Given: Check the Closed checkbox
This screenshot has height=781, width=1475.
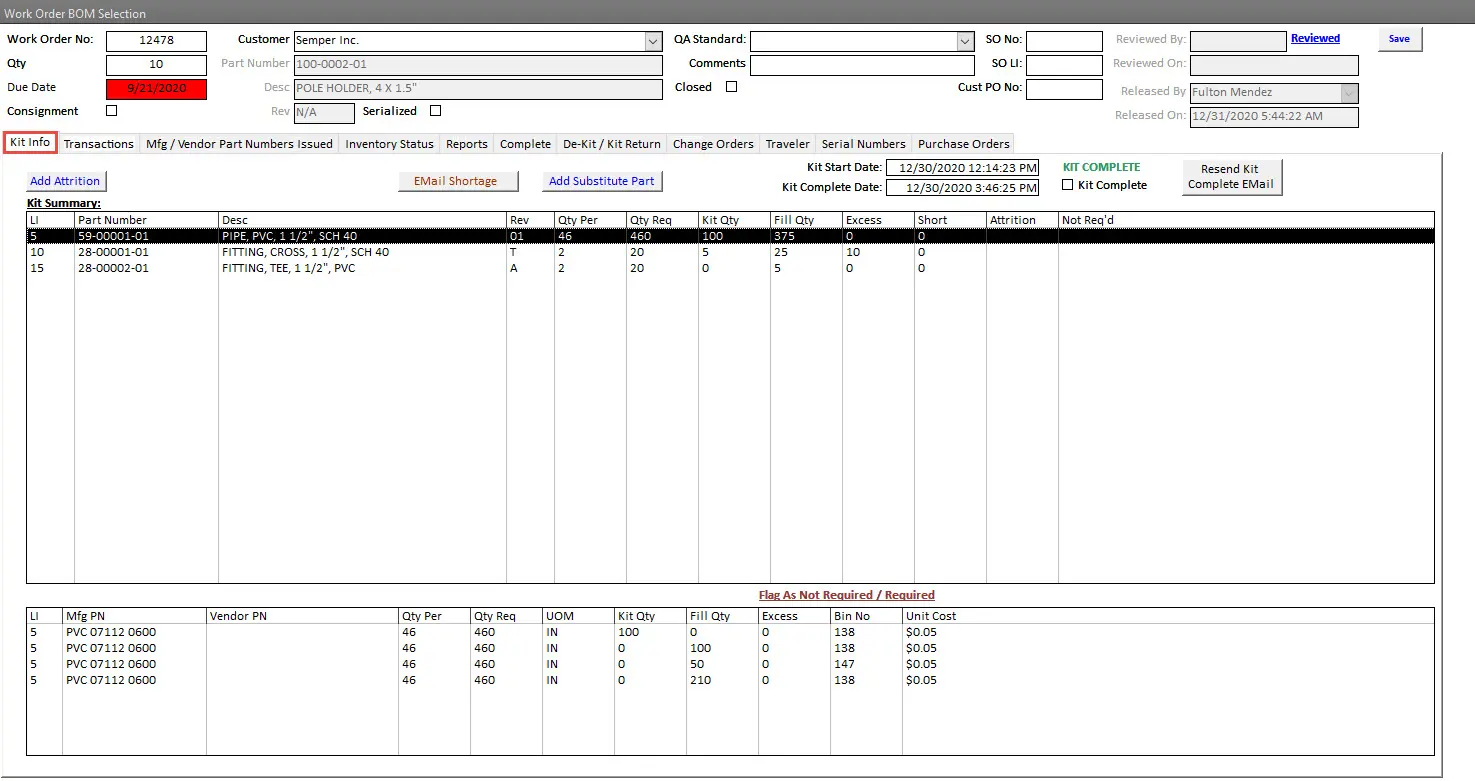Looking at the screenshot, I should [x=731, y=87].
